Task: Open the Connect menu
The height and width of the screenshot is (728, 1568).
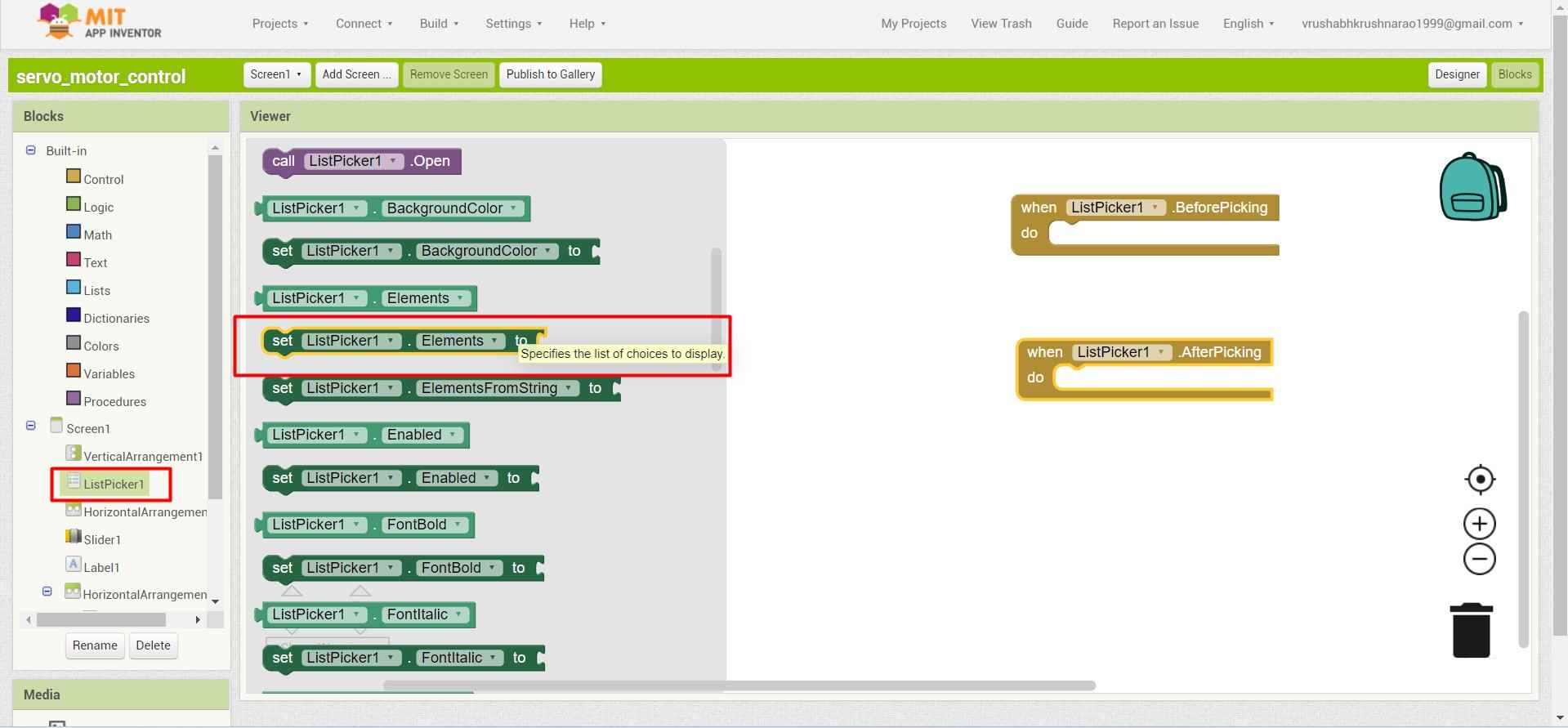Action: pos(364,24)
